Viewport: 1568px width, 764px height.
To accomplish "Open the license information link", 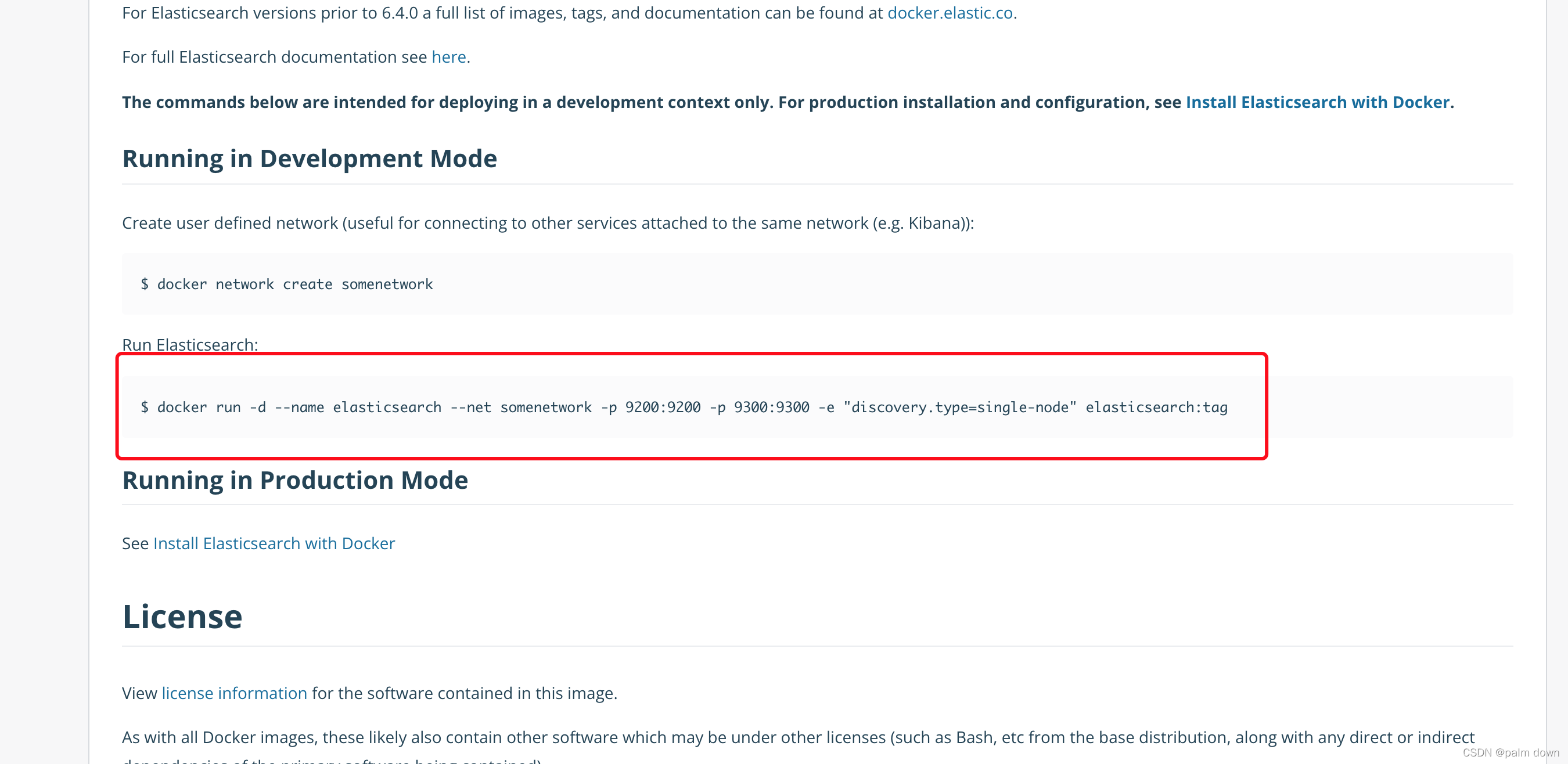I will 235,693.
